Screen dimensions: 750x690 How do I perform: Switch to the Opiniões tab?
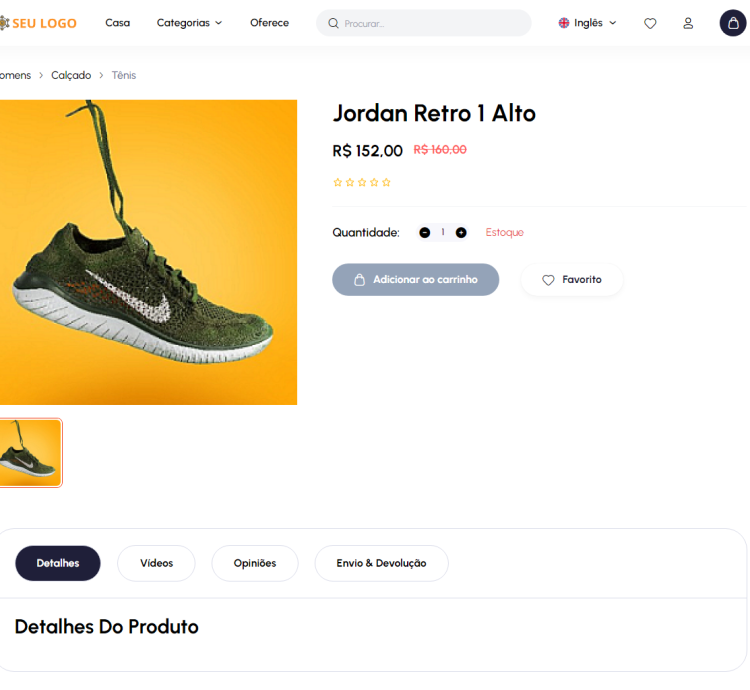(x=254, y=563)
